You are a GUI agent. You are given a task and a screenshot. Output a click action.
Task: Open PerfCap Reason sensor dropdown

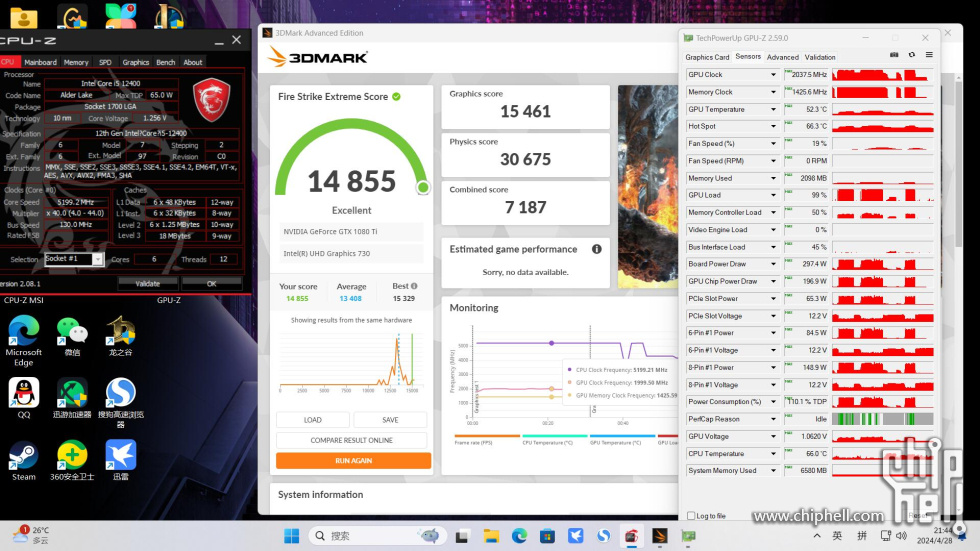773,419
